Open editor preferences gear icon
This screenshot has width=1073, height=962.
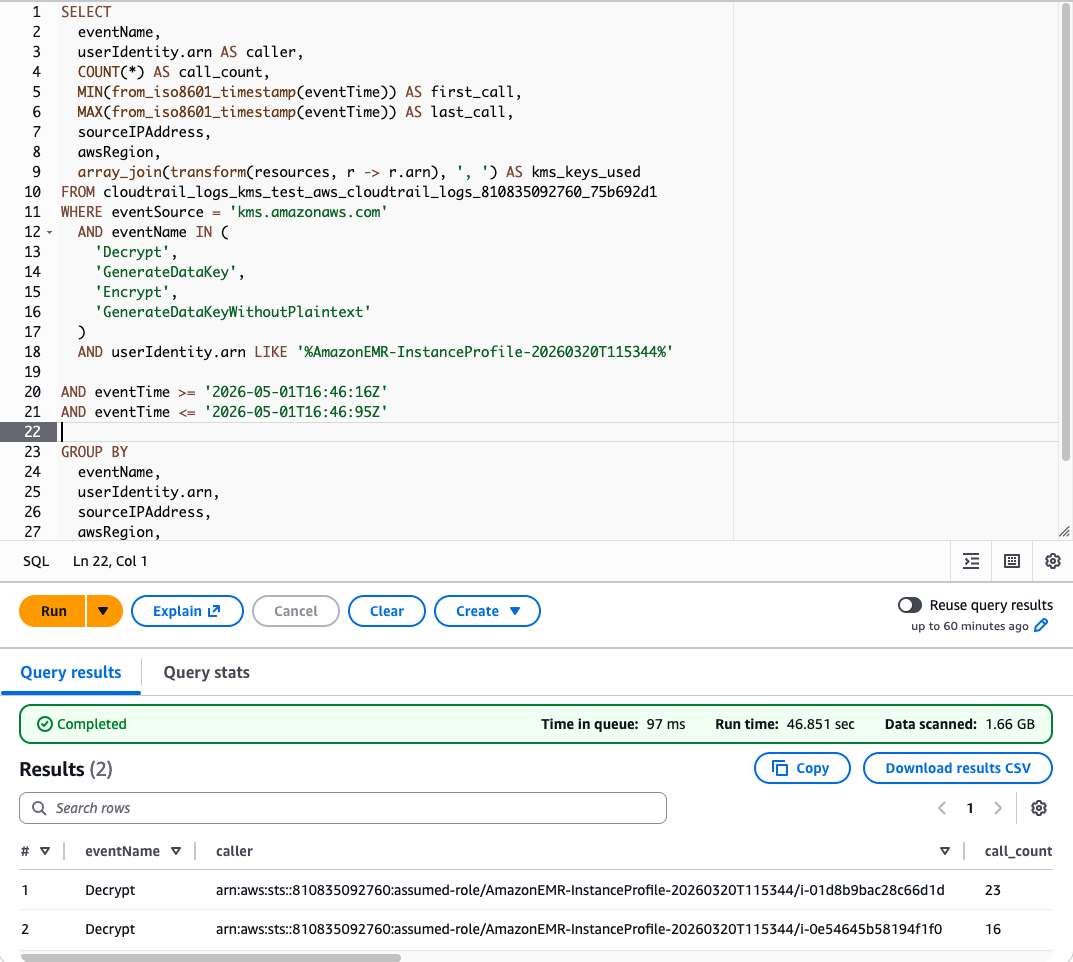pyautogui.click(x=1052, y=561)
